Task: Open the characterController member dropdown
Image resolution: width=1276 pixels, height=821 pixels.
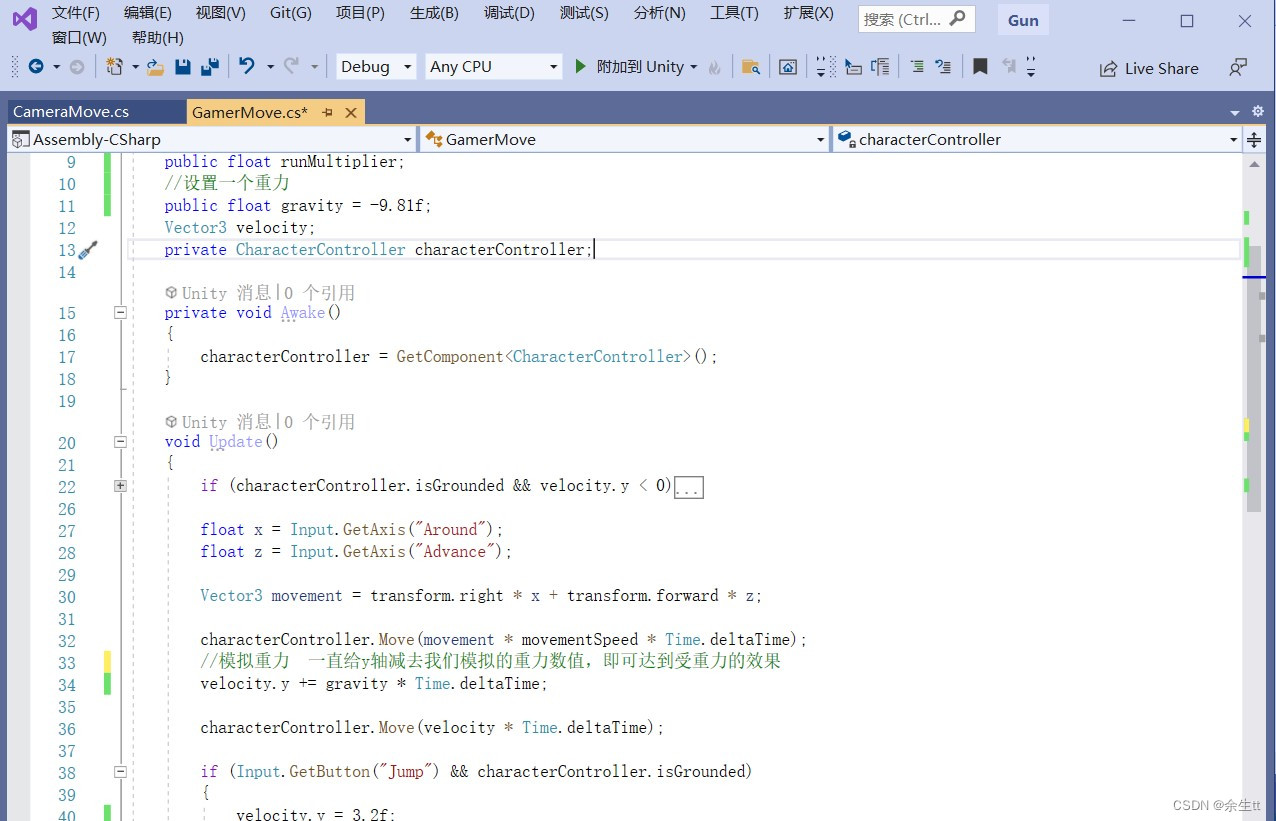Action: tap(1037, 139)
